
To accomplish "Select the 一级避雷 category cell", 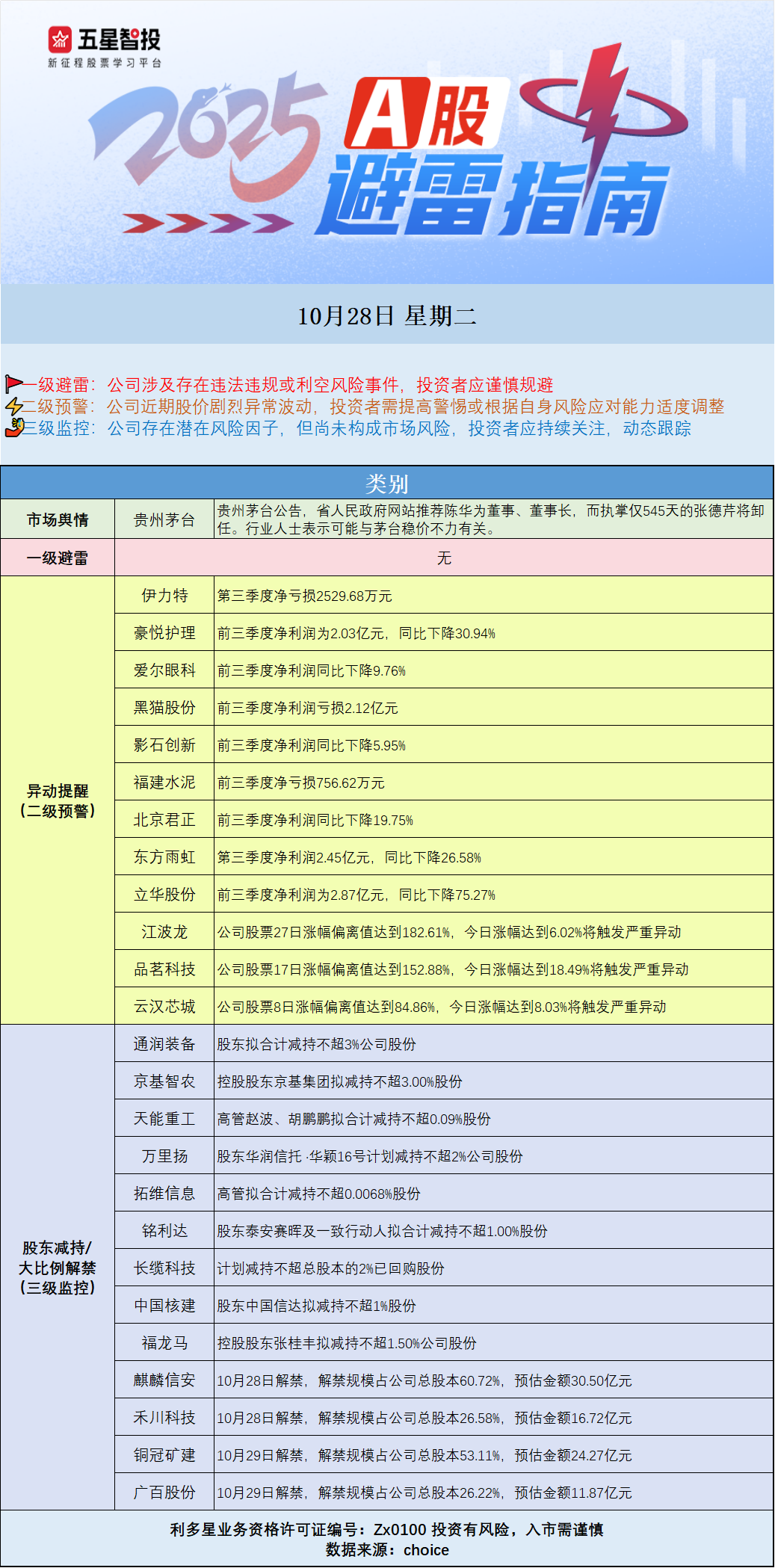I will click(x=58, y=558).
